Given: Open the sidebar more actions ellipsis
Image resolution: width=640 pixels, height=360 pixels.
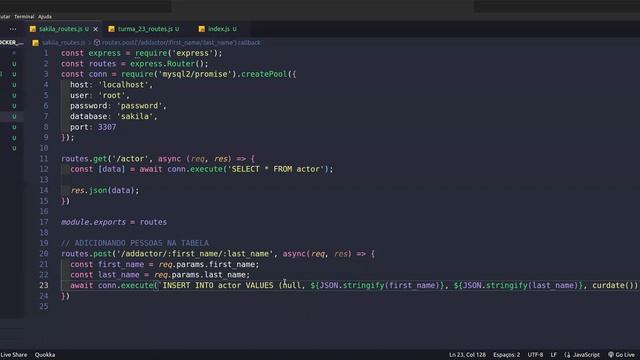Looking at the screenshot, I should pyautogui.click(x=13, y=29).
